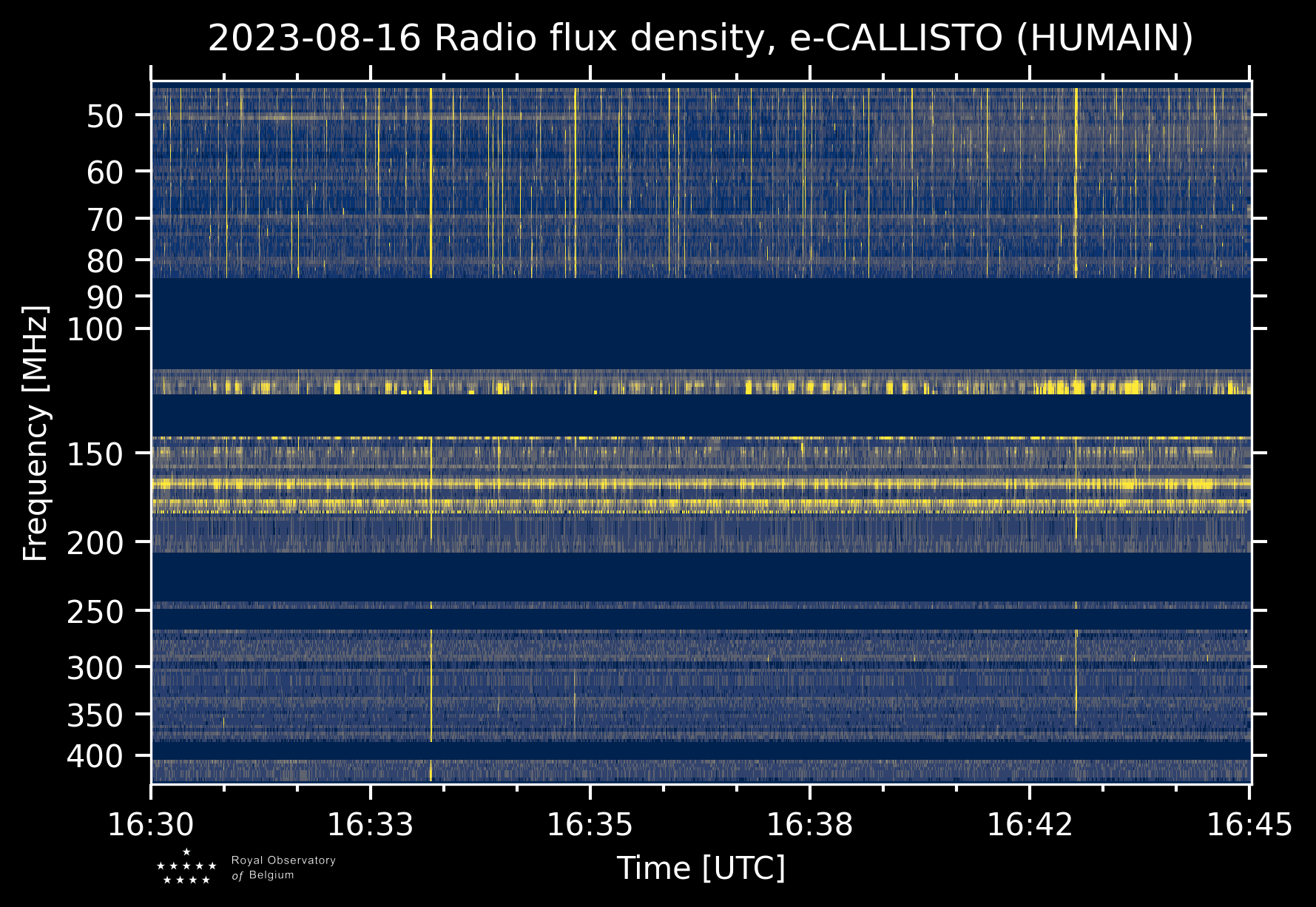Click the plot title with e-CALLISTO (HUMAIN)

700,38
